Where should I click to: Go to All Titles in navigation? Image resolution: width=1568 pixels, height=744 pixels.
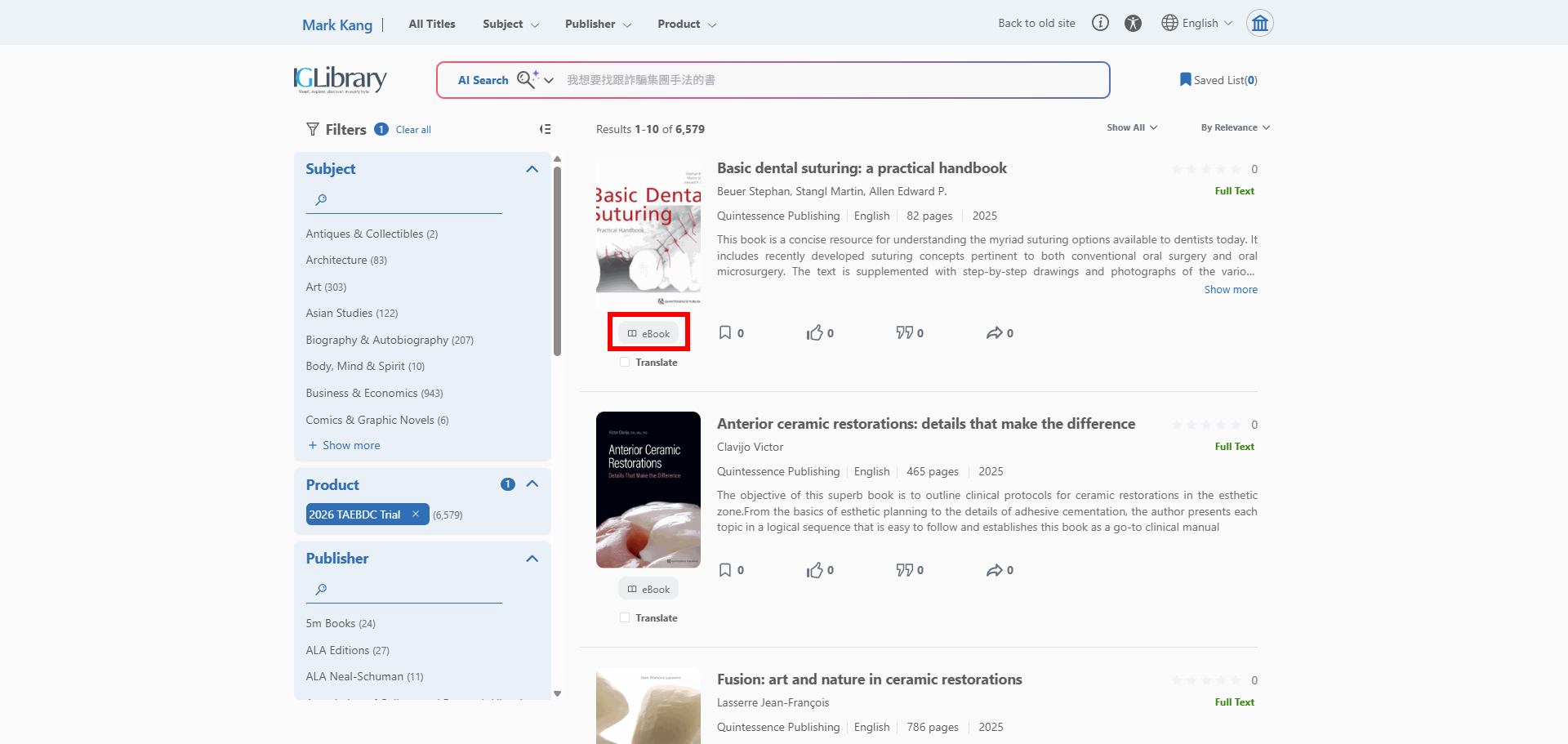[432, 24]
